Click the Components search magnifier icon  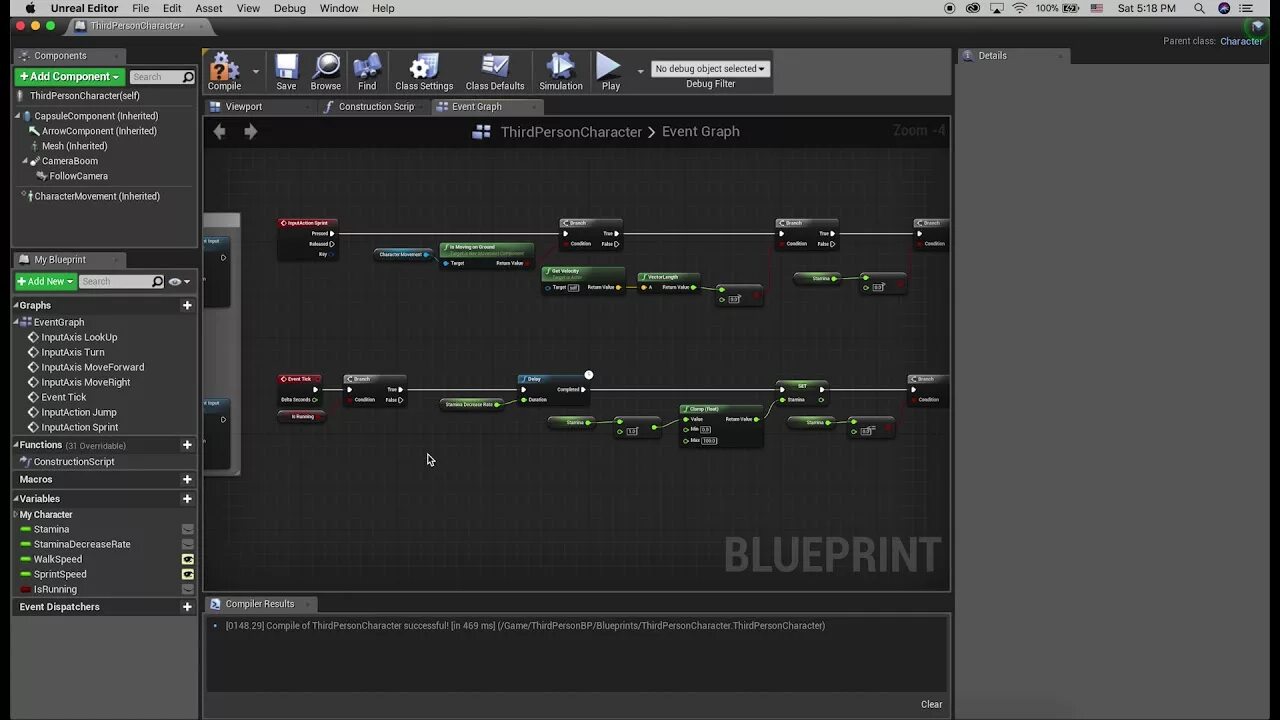pyautogui.click(x=189, y=77)
